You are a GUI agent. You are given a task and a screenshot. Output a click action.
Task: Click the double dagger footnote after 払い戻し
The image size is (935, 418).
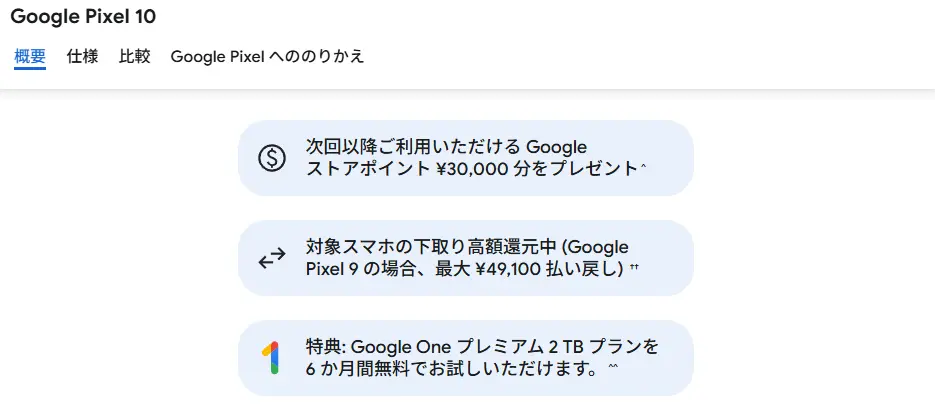(x=633, y=268)
